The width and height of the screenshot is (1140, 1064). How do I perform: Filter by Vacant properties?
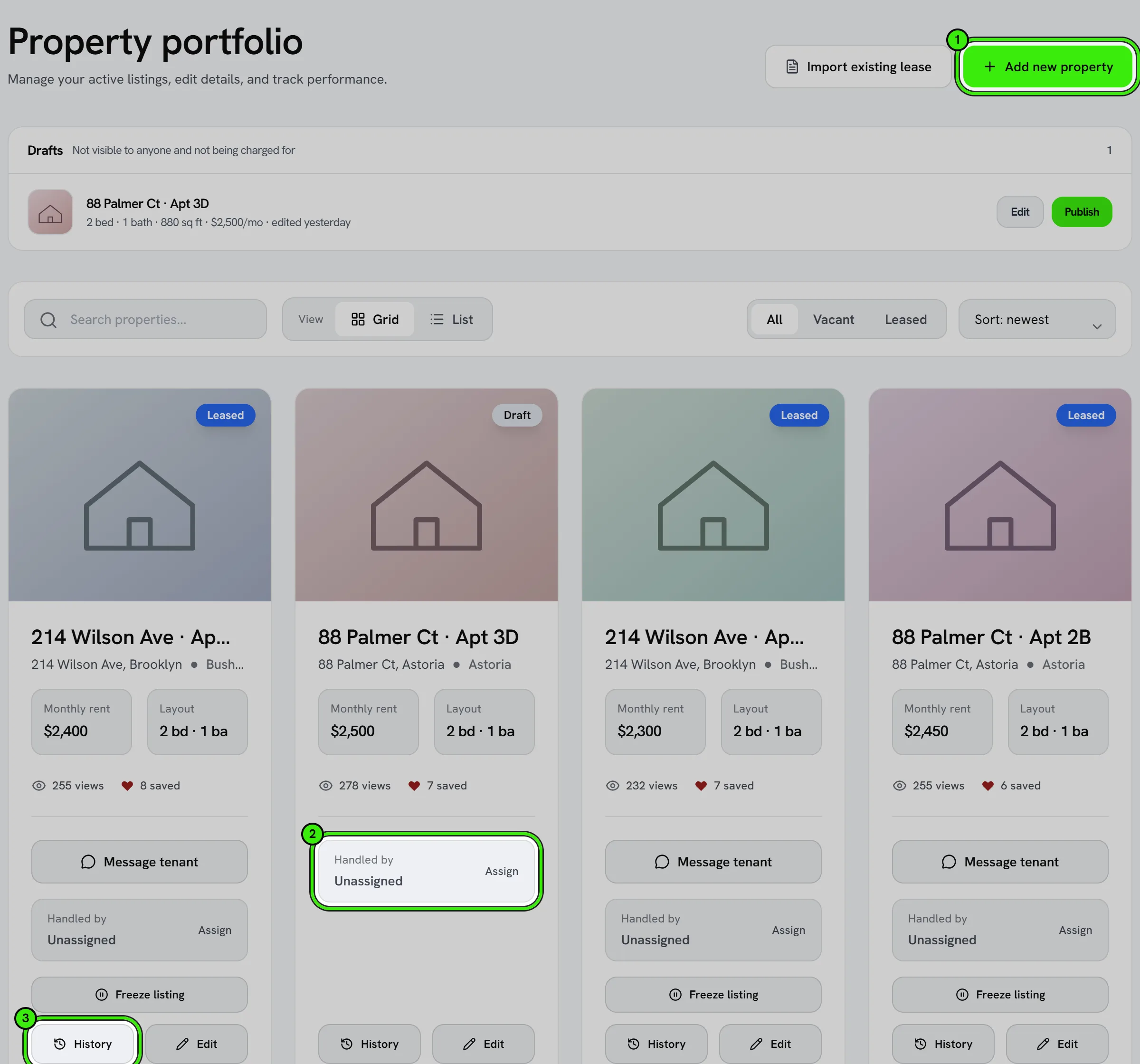tap(833, 319)
